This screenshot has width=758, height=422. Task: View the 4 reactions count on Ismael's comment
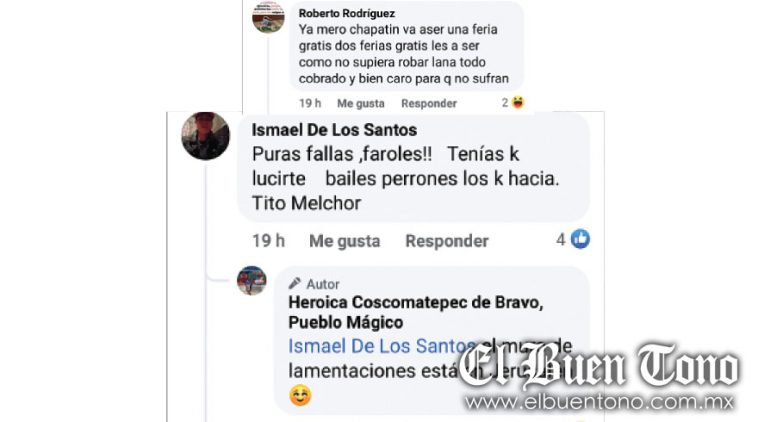pos(561,239)
